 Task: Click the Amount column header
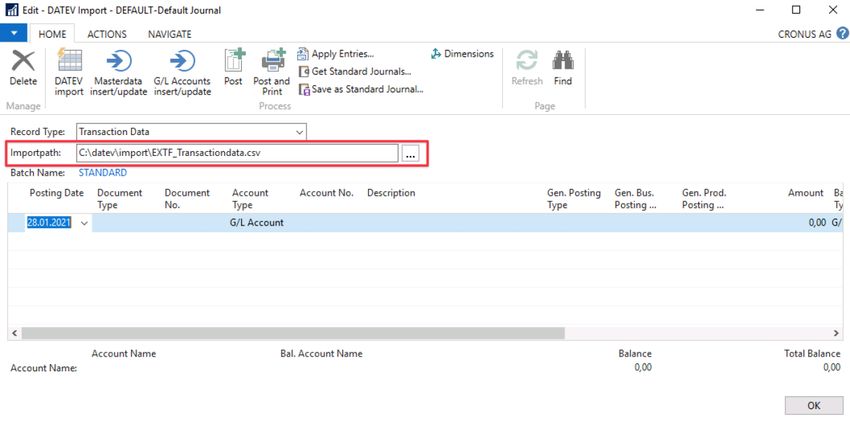tap(806, 193)
